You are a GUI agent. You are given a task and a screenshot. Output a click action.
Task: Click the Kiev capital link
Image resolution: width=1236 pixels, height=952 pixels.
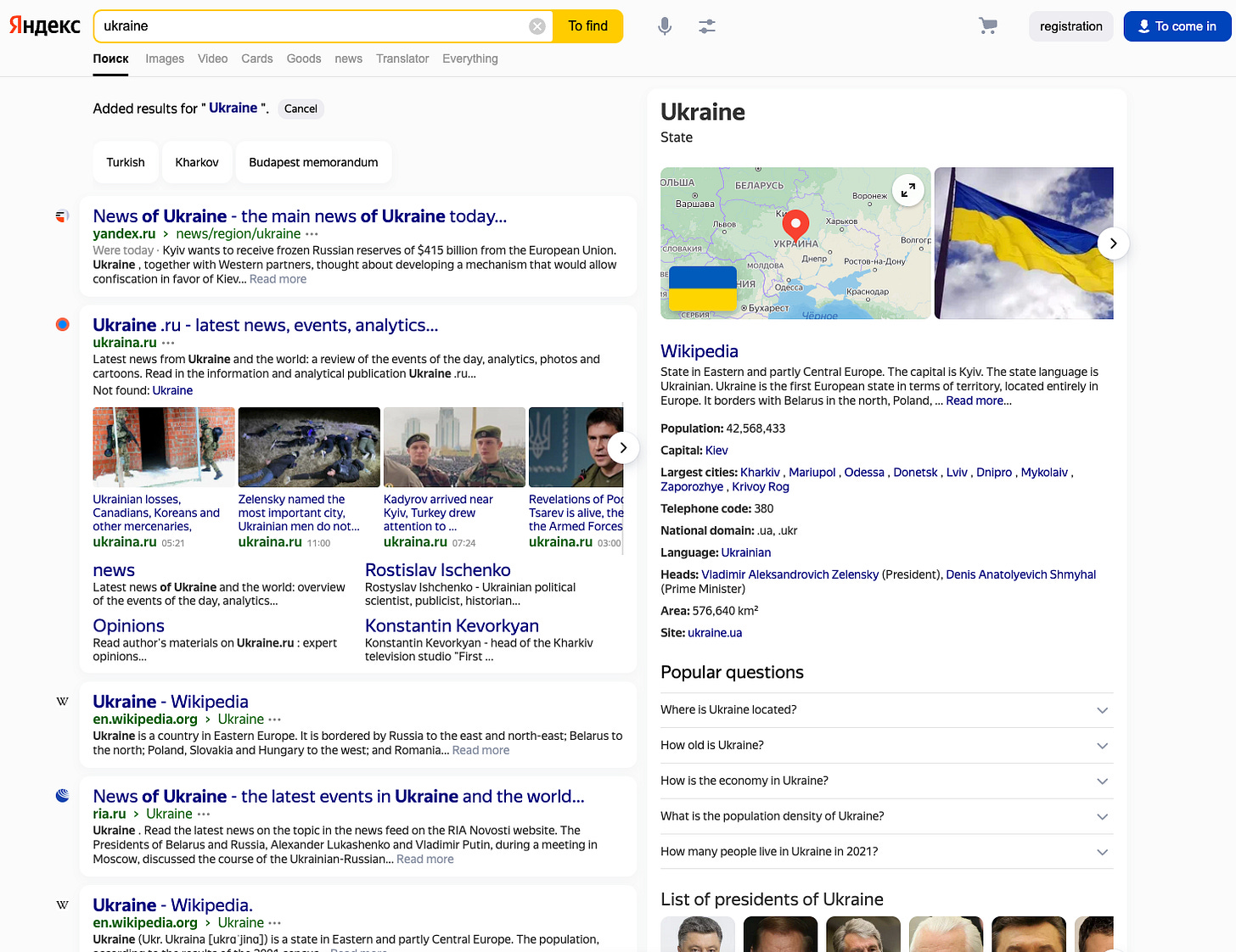tap(716, 451)
